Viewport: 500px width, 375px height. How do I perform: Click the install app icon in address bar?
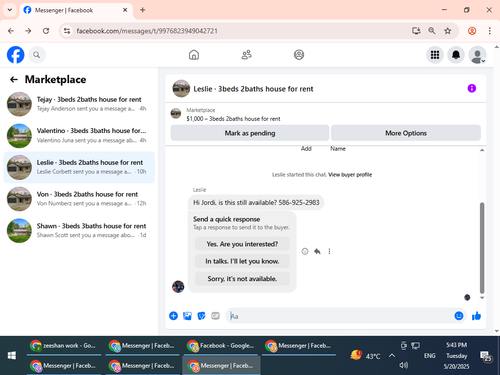click(x=416, y=31)
